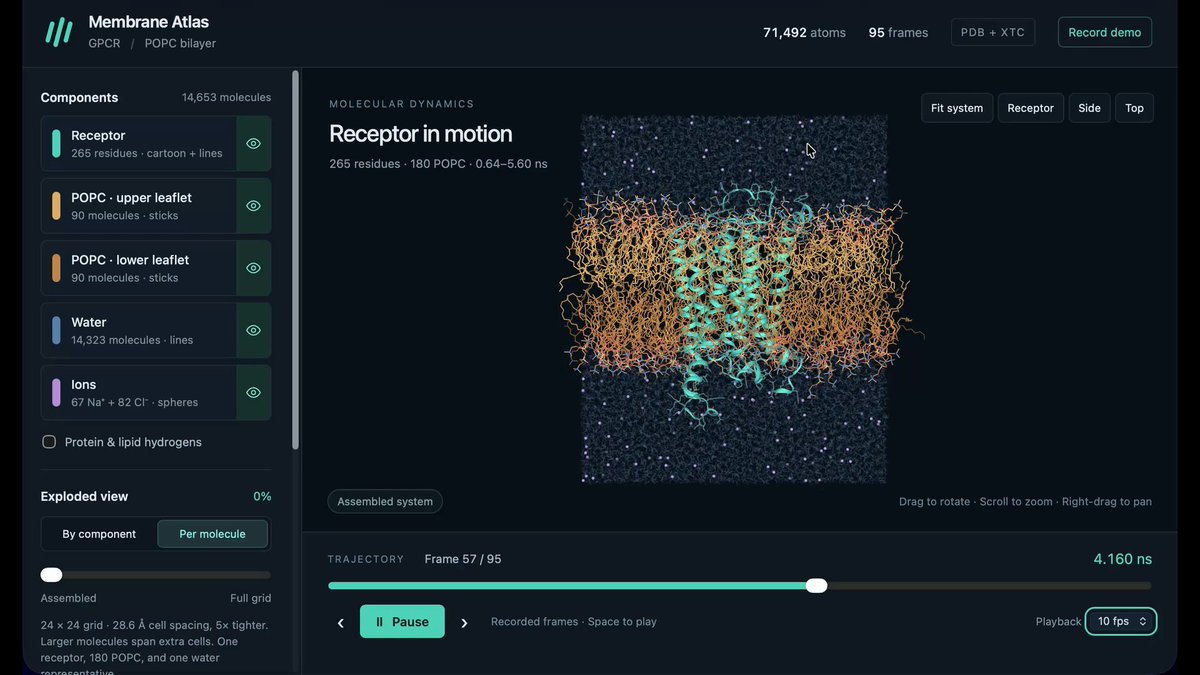The image size is (1200, 675).
Task: Switch exploded view to By component
Action: click(x=99, y=534)
